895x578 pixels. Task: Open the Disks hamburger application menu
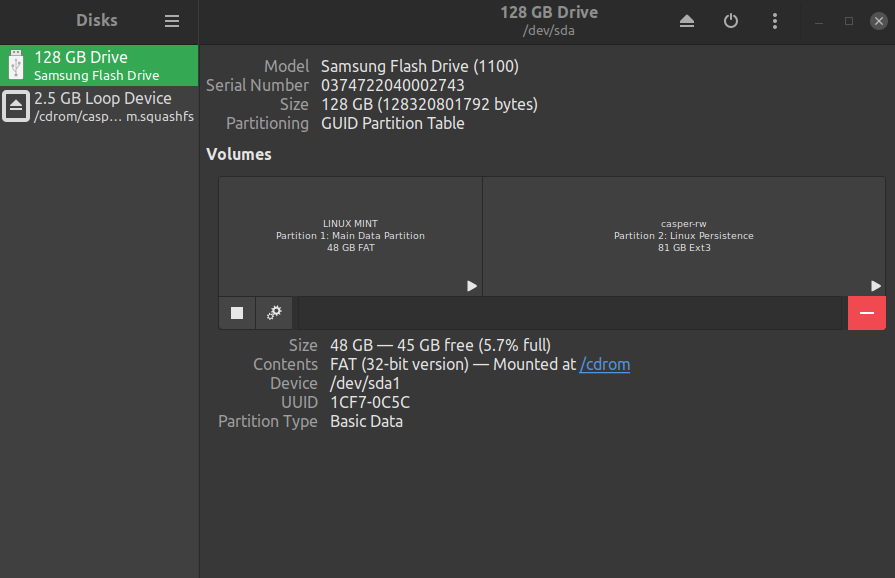[172, 21]
